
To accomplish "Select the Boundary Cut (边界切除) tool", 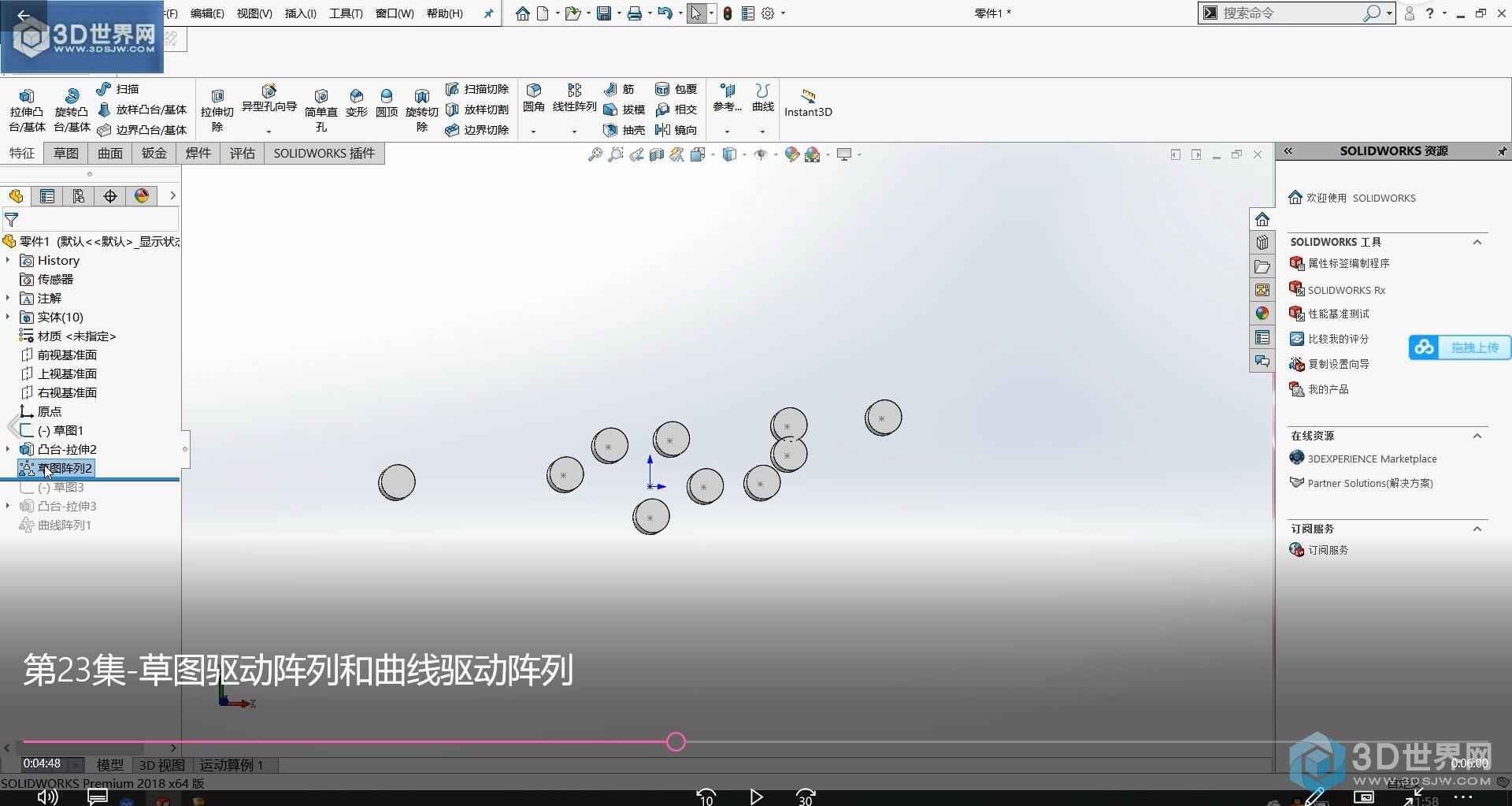I will click(477, 130).
